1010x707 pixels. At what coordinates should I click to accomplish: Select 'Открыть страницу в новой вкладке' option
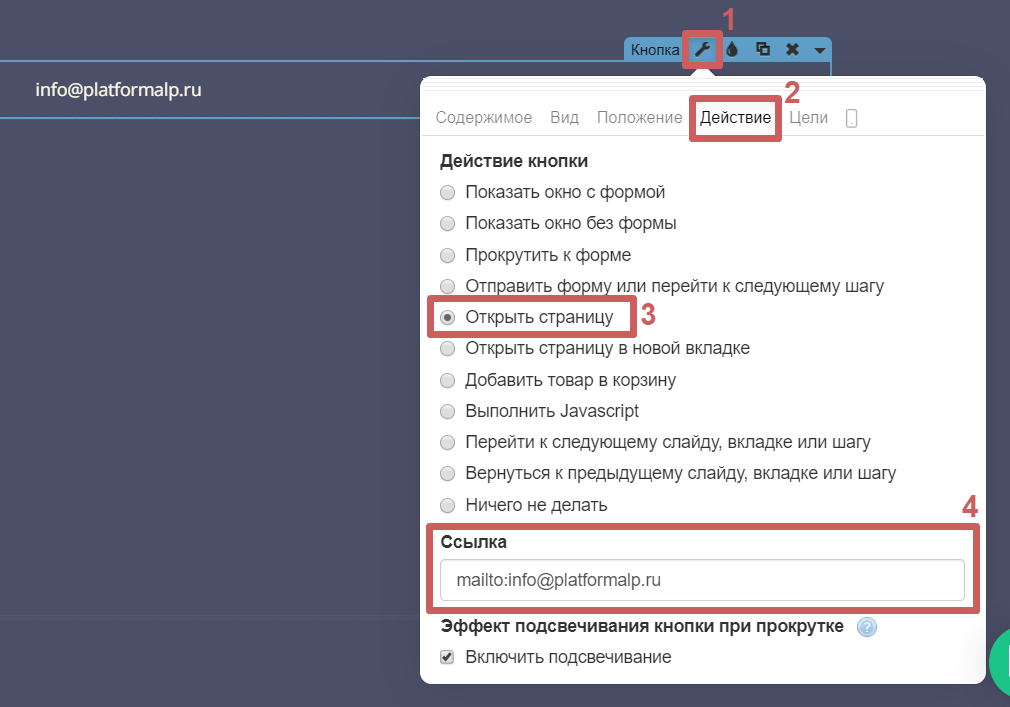tap(448, 349)
